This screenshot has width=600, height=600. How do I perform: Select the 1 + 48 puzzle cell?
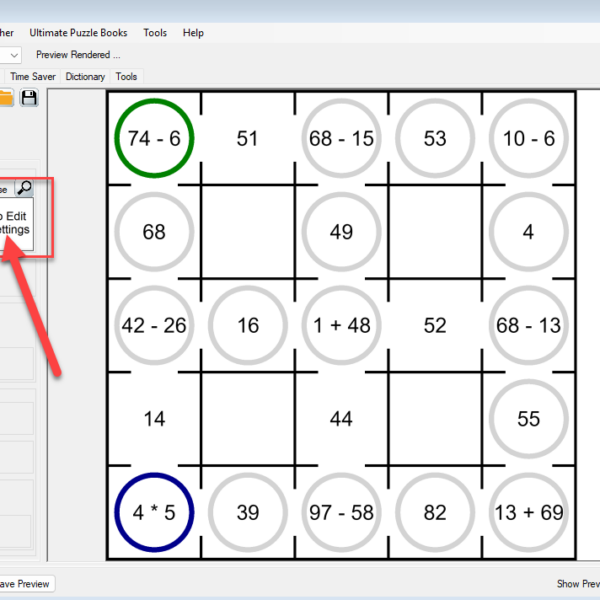pos(341,326)
